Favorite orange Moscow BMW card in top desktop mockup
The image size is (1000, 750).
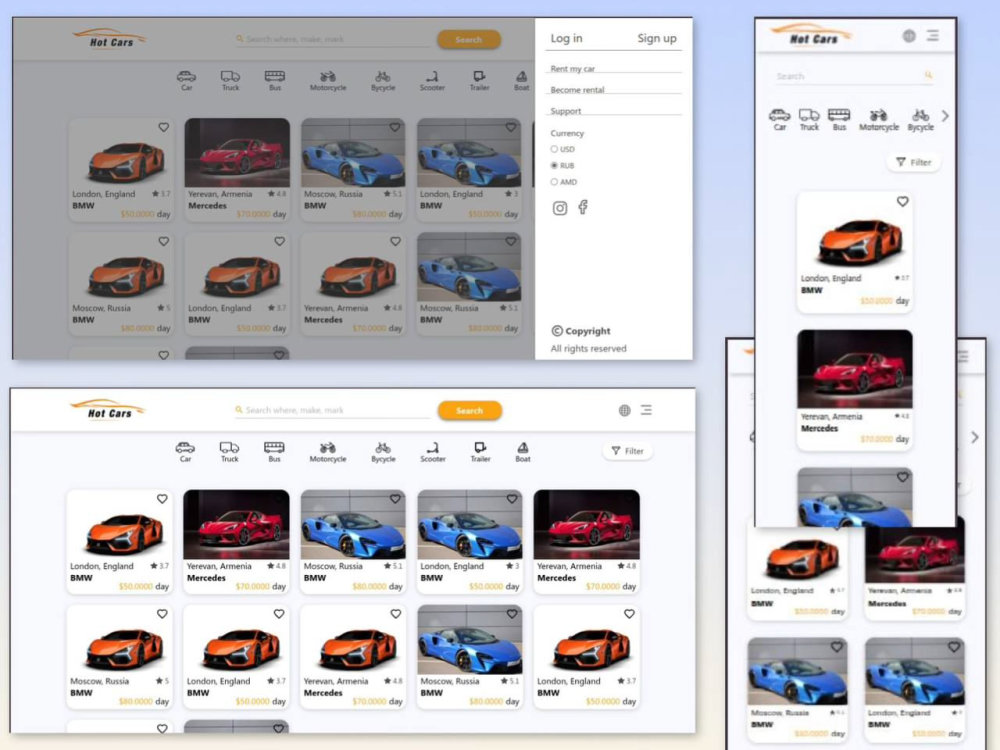(164, 242)
